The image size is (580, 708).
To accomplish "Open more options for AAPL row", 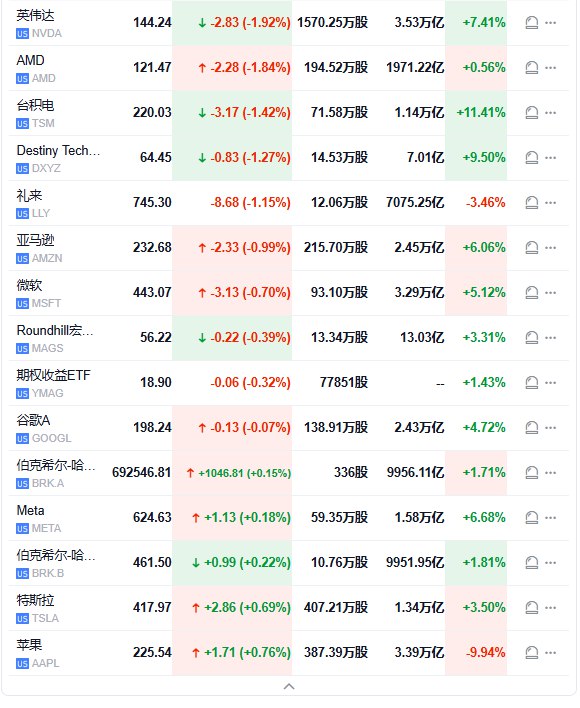I will coord(551,653).
